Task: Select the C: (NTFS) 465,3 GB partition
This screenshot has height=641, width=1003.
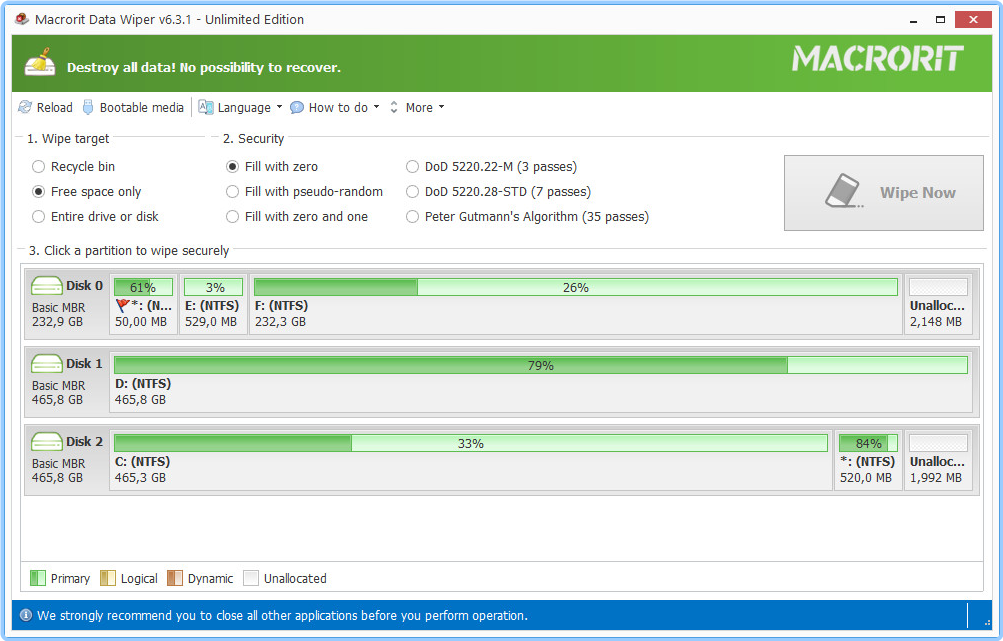Action: 471,461
